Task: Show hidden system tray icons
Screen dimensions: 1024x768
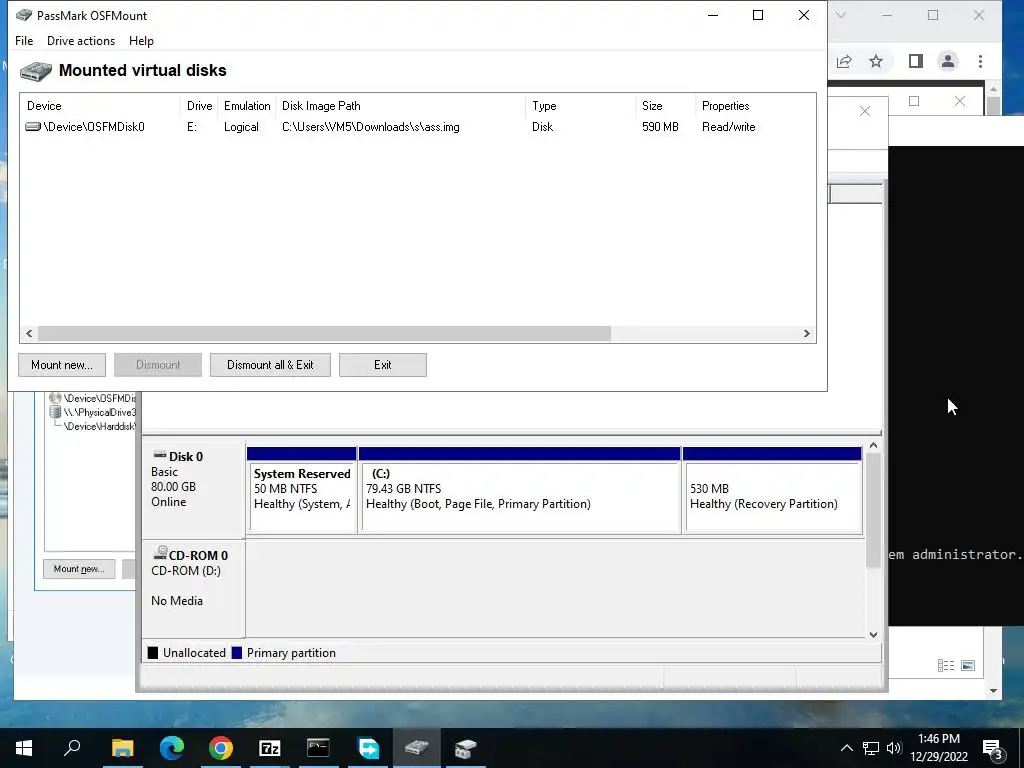Action: pos(846,748)
